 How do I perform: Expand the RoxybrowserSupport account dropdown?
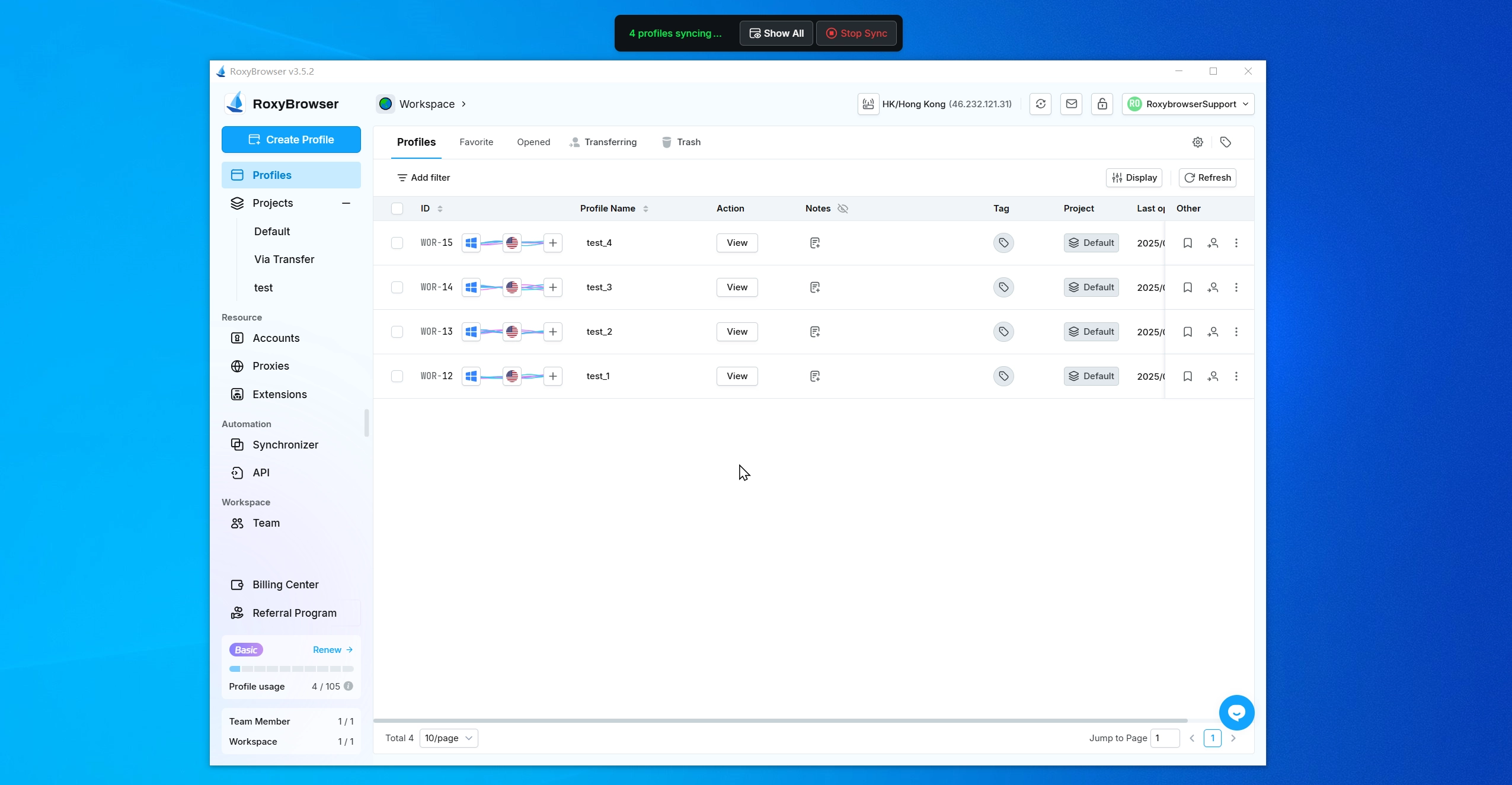point(1188,104)
